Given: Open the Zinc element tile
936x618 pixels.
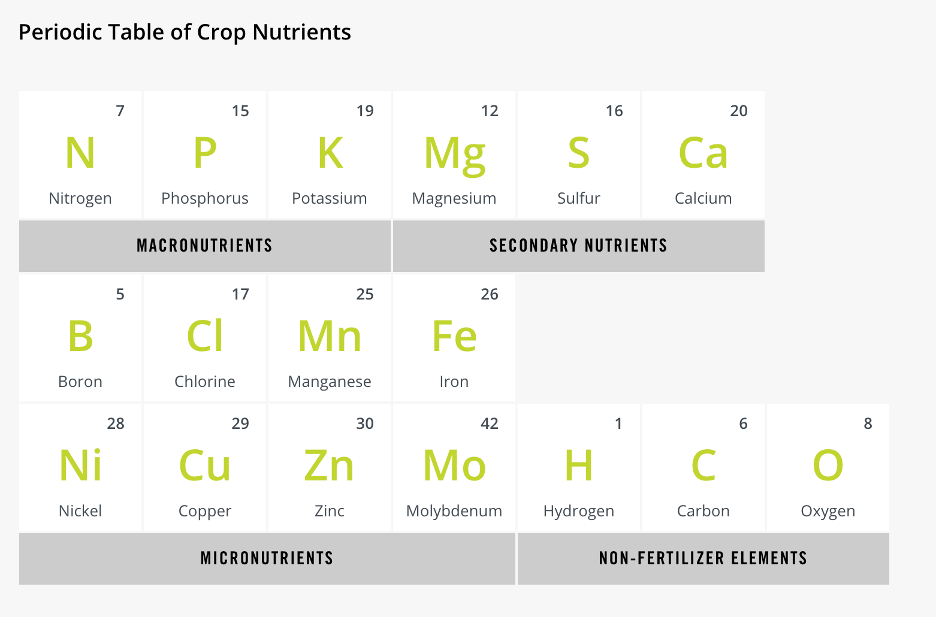Looking at the screenshot, I should pos(329,467).
